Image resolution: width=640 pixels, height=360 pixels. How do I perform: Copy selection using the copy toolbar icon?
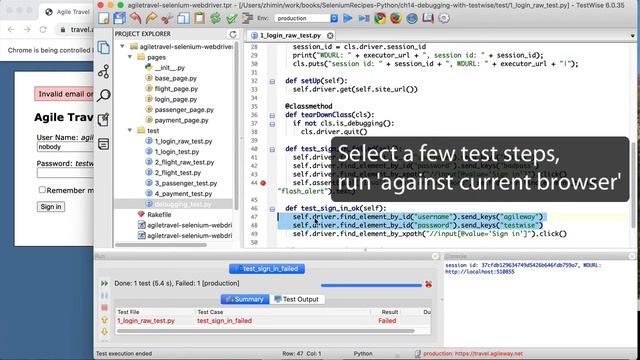pos(183,18)
